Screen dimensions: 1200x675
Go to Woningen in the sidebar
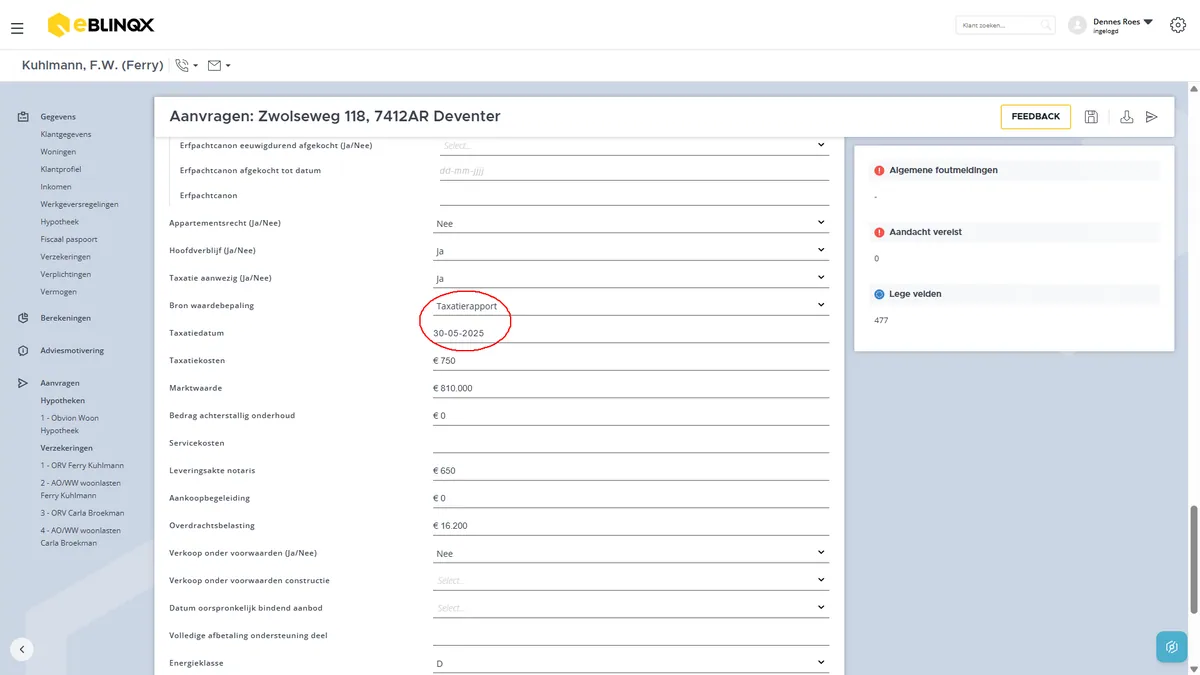pyautogui.click(x=58, y=152)
